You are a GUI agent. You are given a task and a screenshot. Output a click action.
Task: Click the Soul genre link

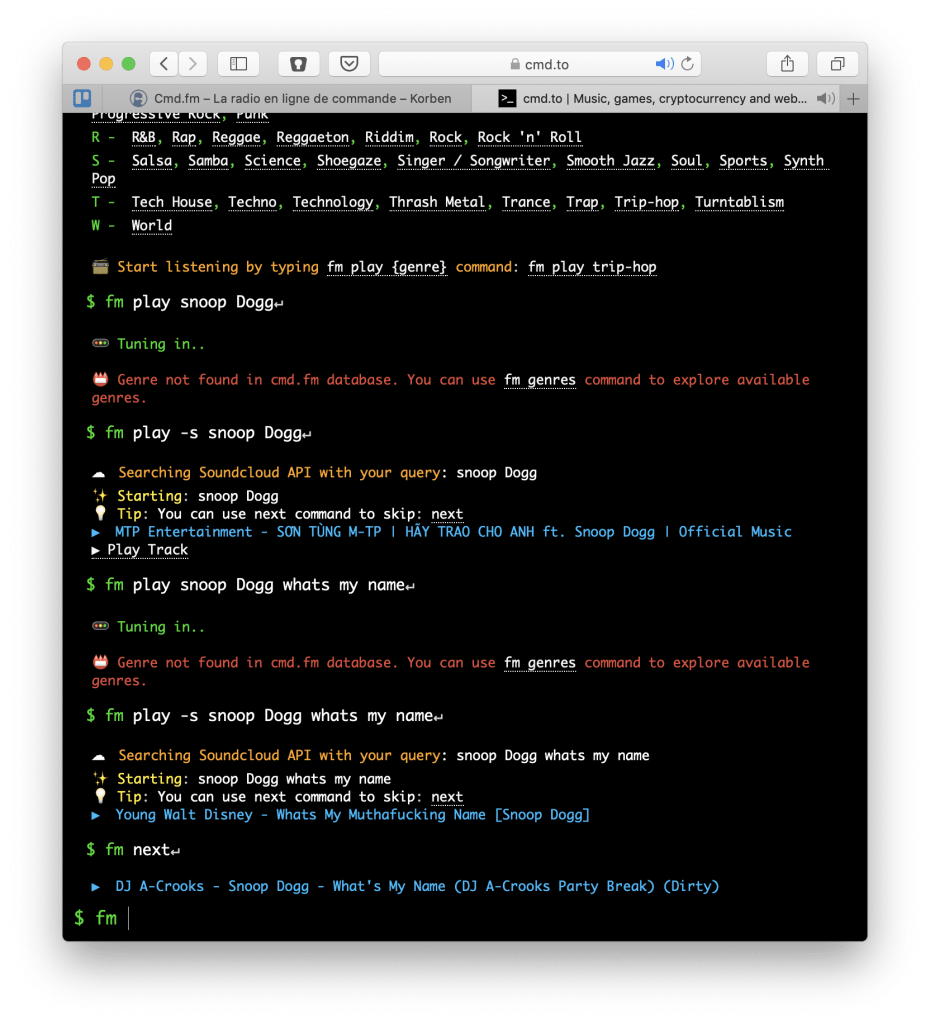tap(687, 161)
